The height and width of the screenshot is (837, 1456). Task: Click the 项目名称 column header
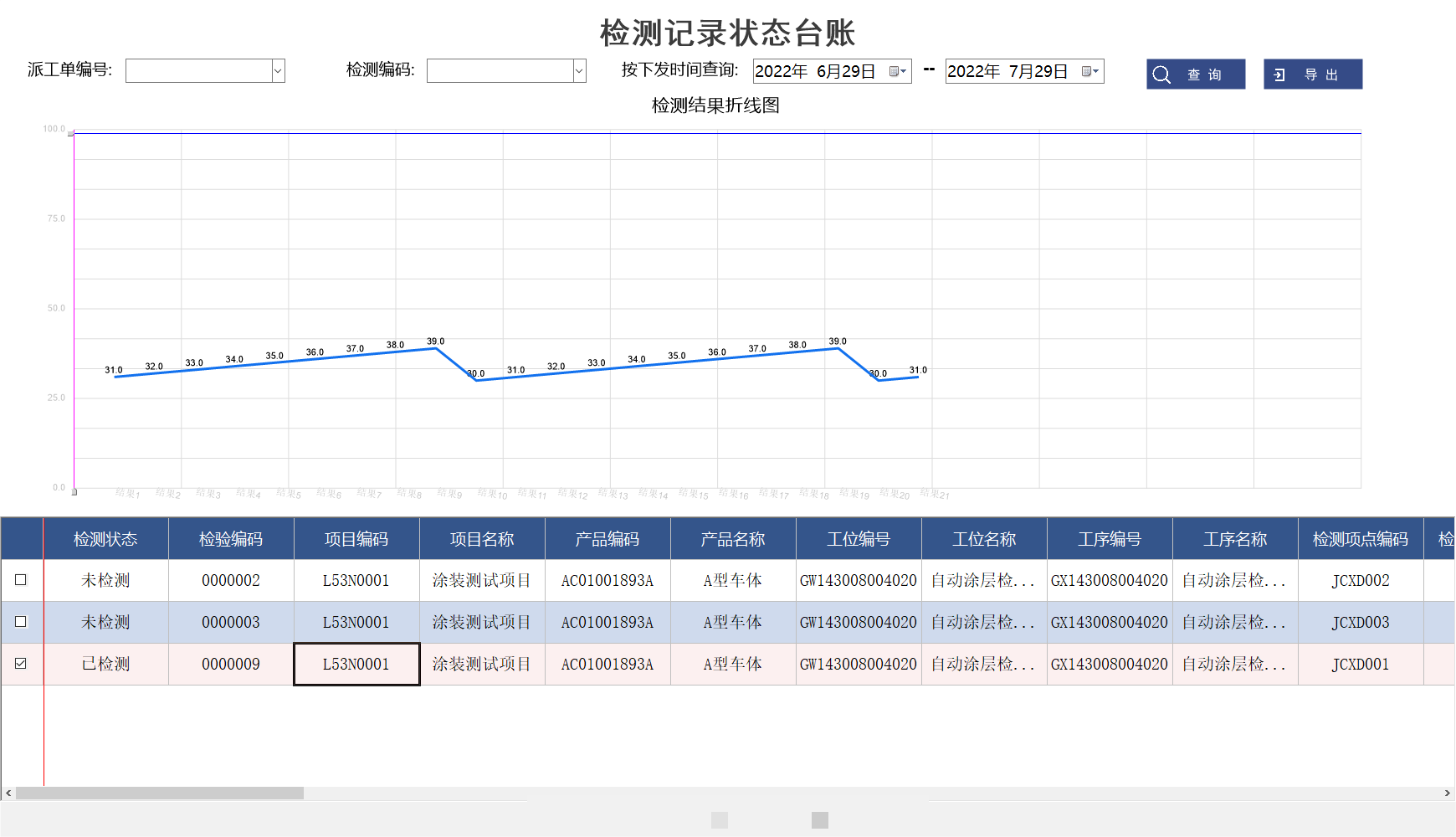(482, 539)
